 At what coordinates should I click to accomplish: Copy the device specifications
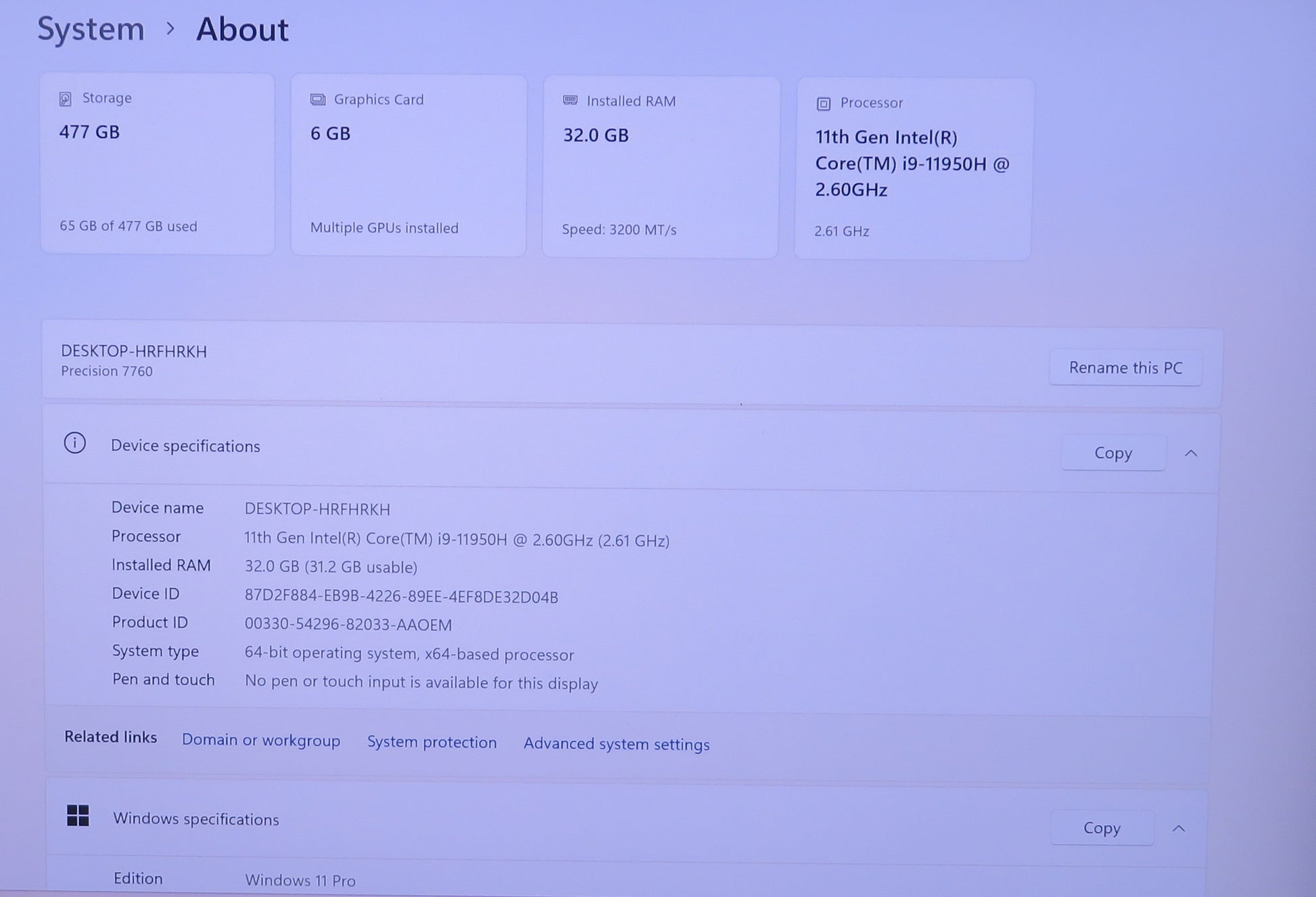tap(1112, 453)
